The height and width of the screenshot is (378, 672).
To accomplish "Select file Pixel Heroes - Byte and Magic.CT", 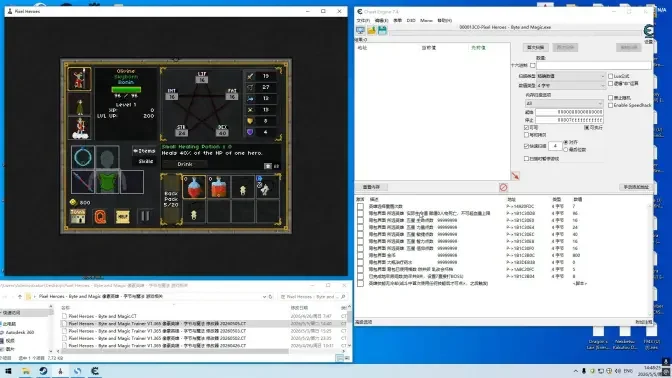I will pyautogui.click(x=102, y=316).
